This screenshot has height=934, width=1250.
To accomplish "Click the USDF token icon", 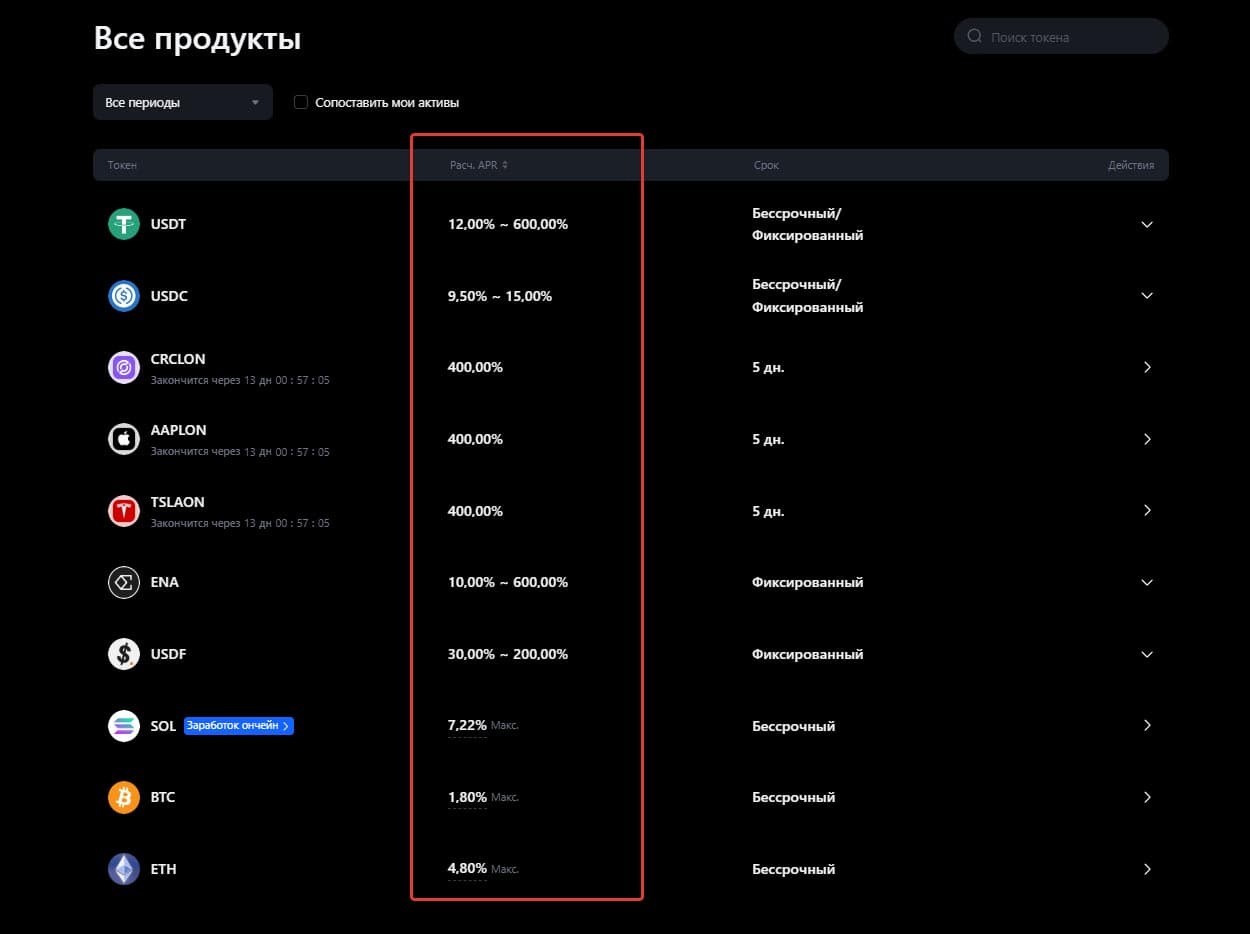I will 124,654.
